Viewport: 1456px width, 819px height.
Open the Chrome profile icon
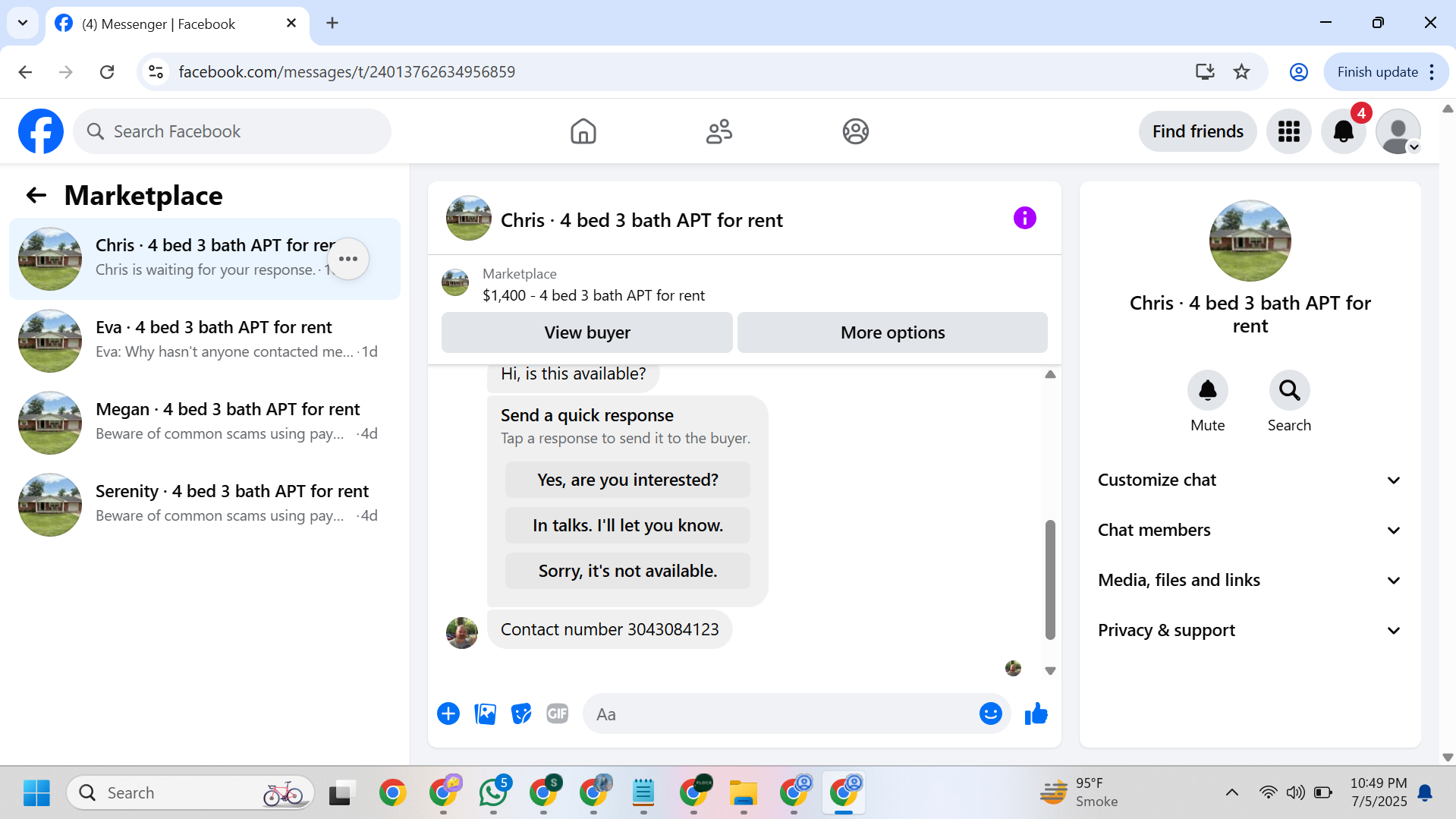coord(1298,71)
